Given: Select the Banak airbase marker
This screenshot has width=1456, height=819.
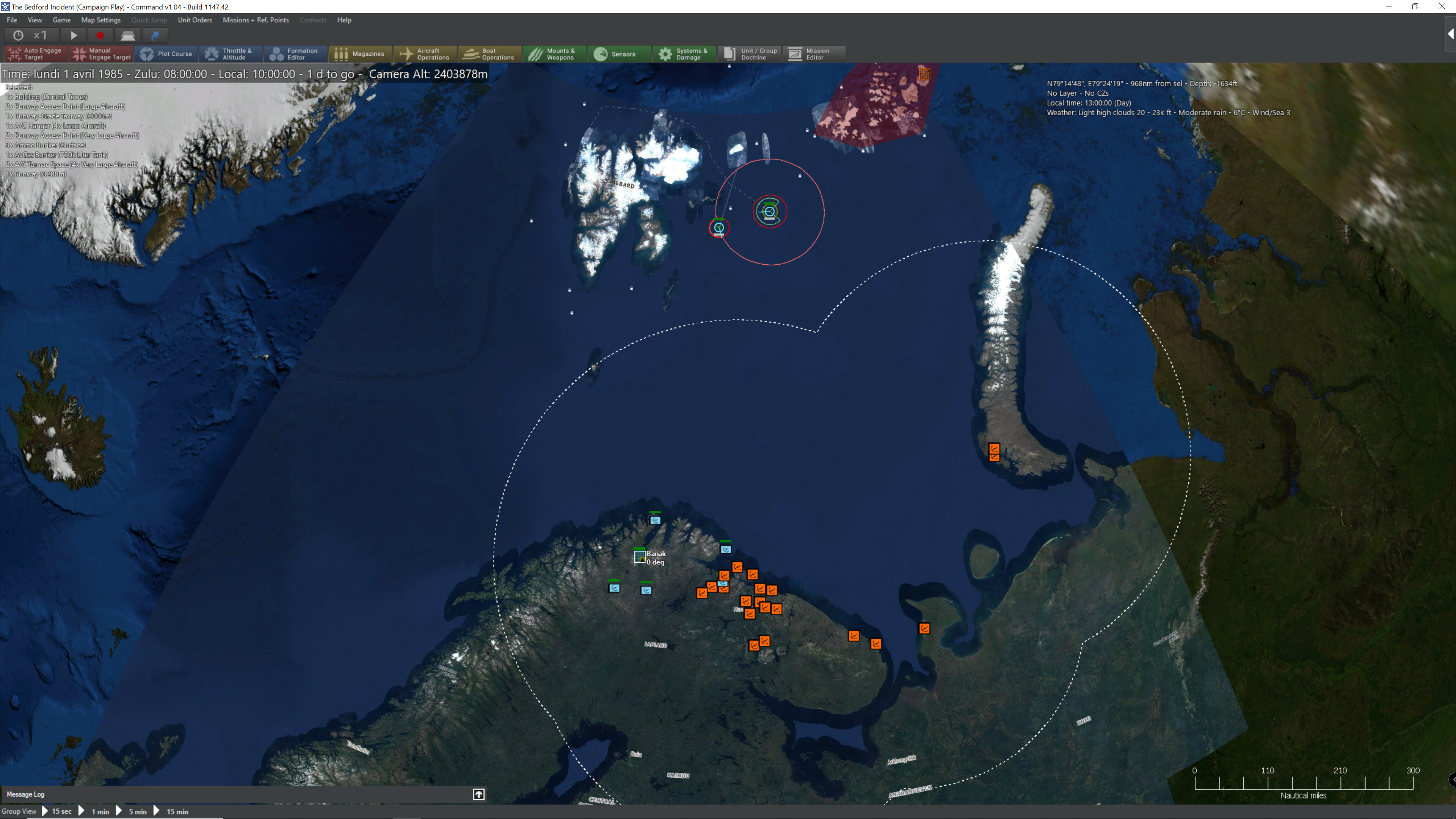Looking at the screenshot, I should 639,557.
